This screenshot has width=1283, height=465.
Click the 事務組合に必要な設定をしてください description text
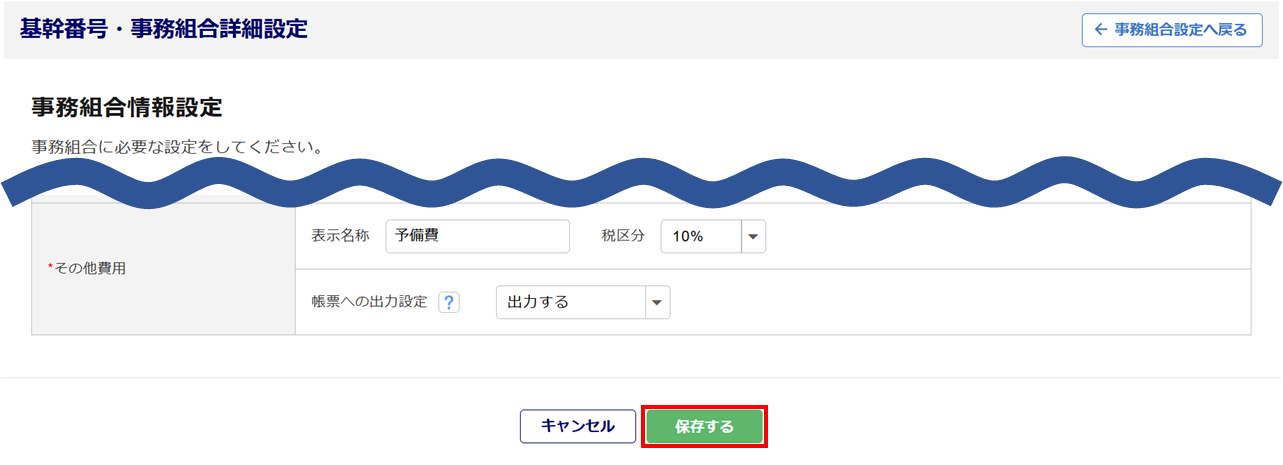(176, 147)
